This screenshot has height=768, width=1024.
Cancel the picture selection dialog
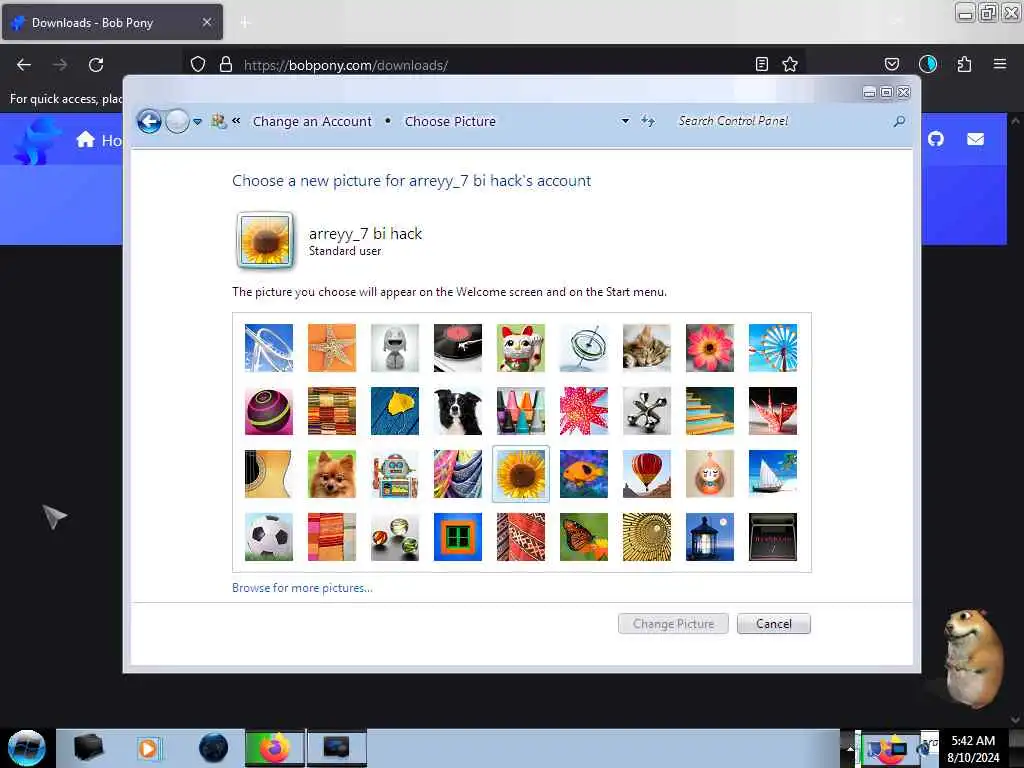point(774,624)
